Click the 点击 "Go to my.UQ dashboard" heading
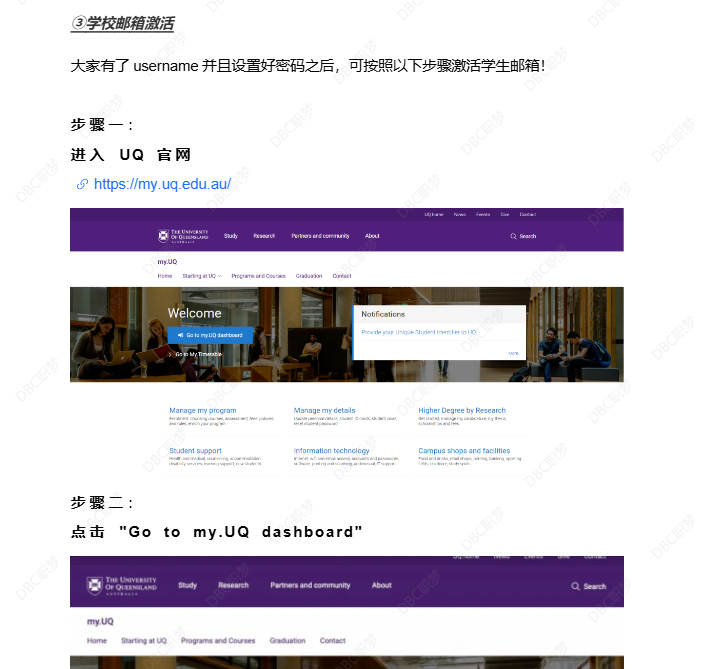The height and width of the screenshot is (669, 701). click(216, 532)
